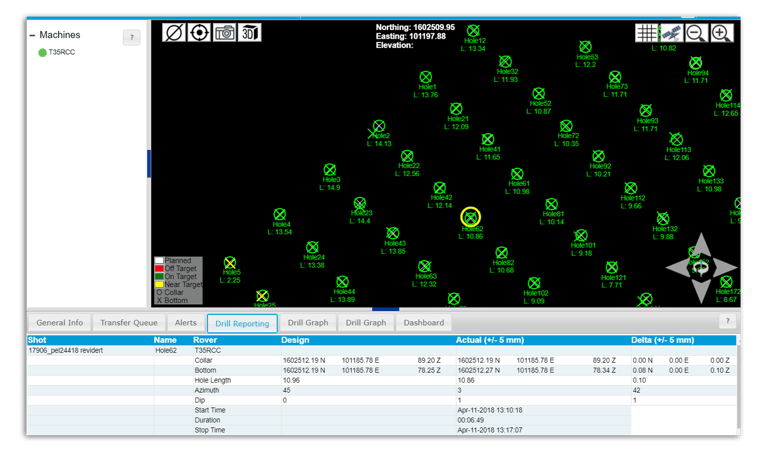Click the Hole Length row label
Viewport: 768px width, 452px height.
[213, 380]
